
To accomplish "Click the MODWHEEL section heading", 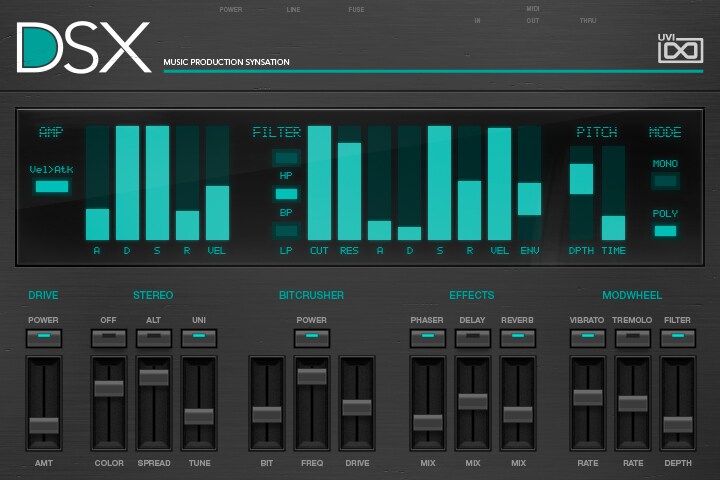I will [632, 295].
